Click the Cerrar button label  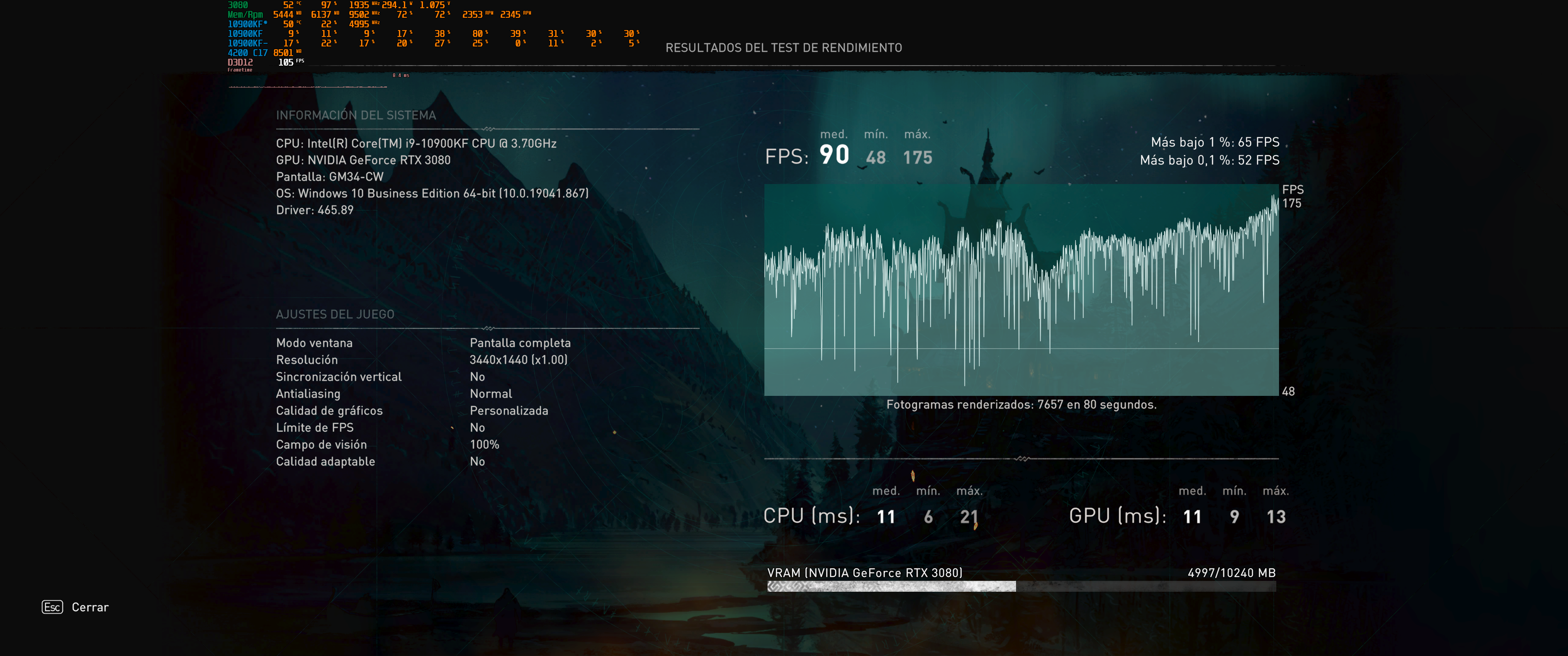(x=90, y=607)
